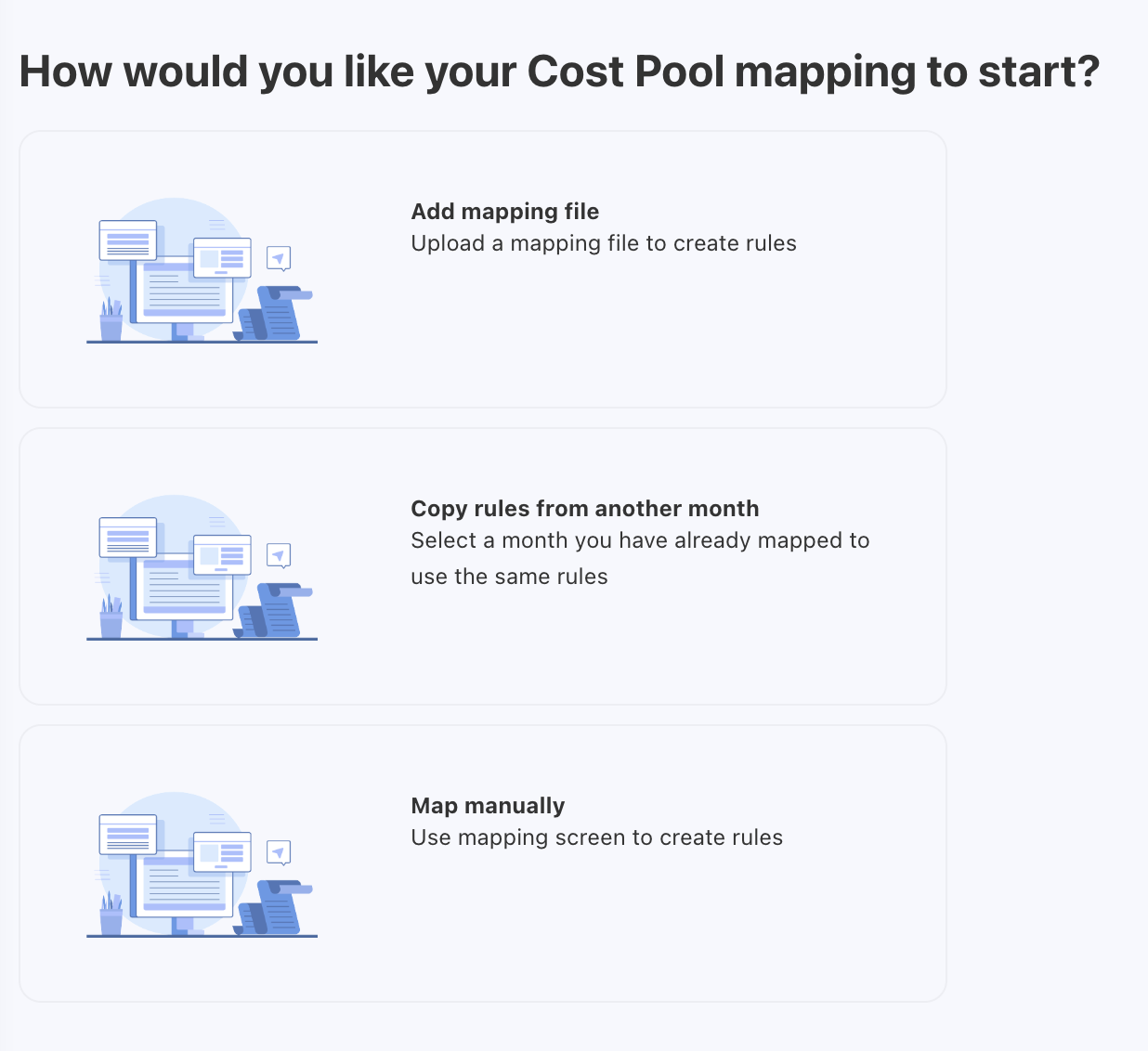Click the pencil cup in Add mapping file illustration
Screen dimensions: 1148x1051
[111, 322]
